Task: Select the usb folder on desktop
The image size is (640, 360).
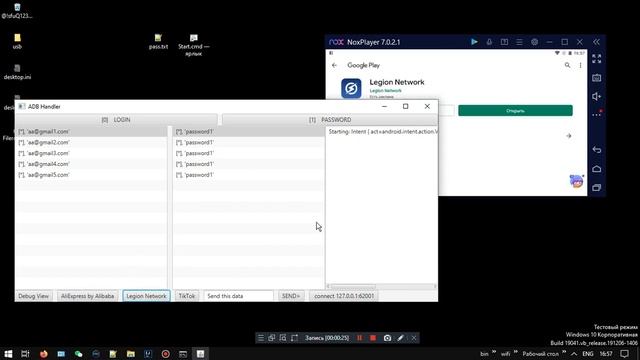Action: click(x=17, y=42)
